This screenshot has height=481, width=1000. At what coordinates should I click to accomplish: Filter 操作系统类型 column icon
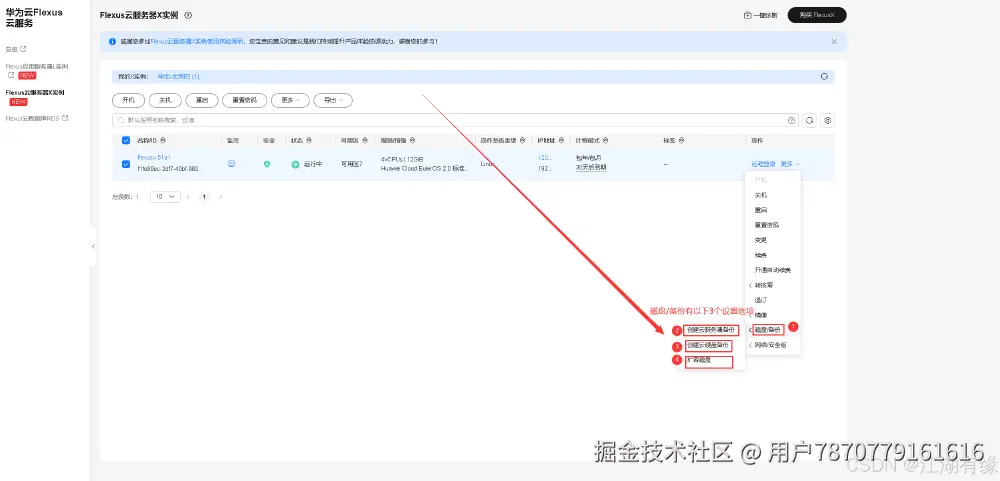click(x=522, y=140)
